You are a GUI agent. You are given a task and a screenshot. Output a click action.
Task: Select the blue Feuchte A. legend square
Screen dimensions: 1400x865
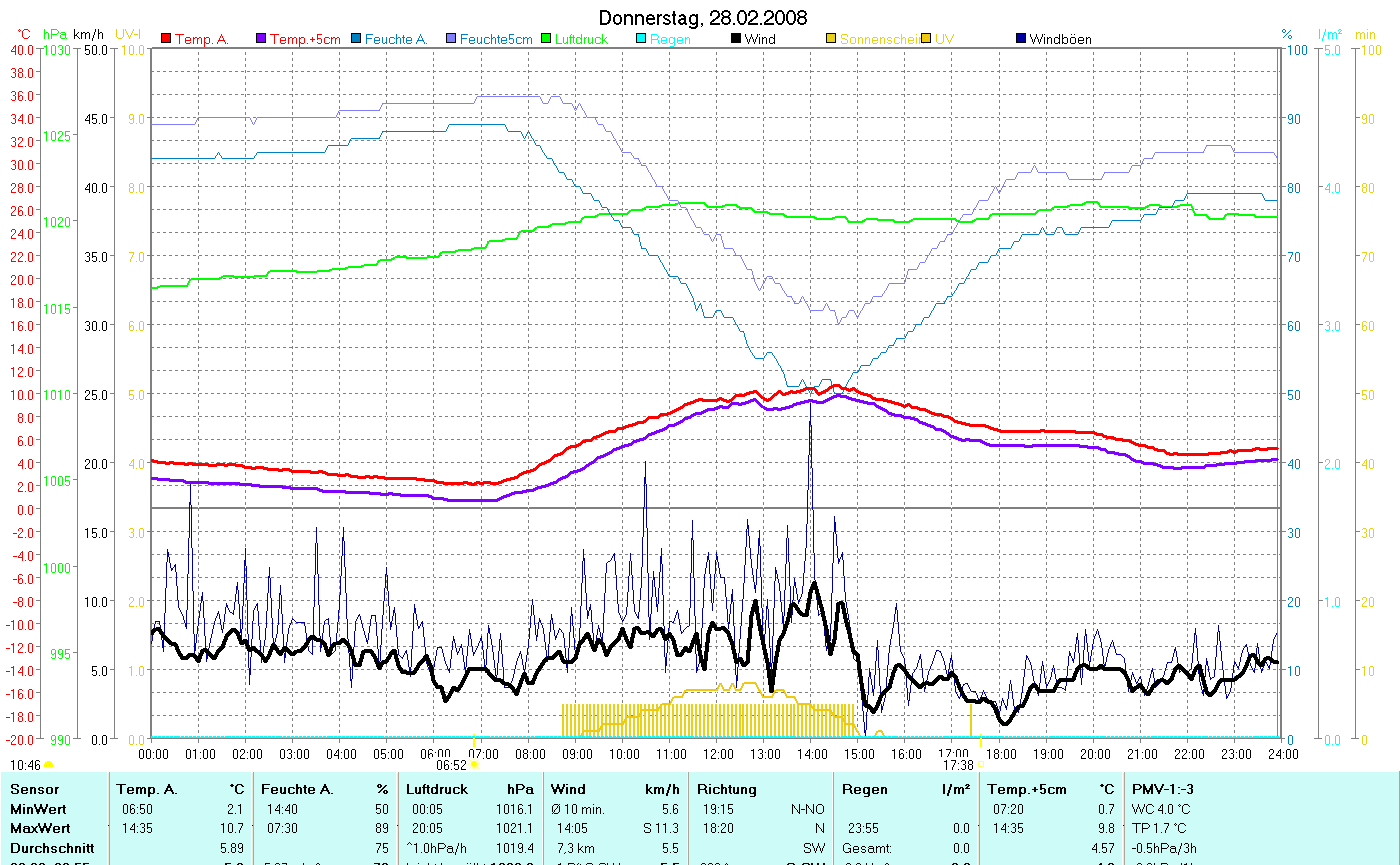(357, 39)
